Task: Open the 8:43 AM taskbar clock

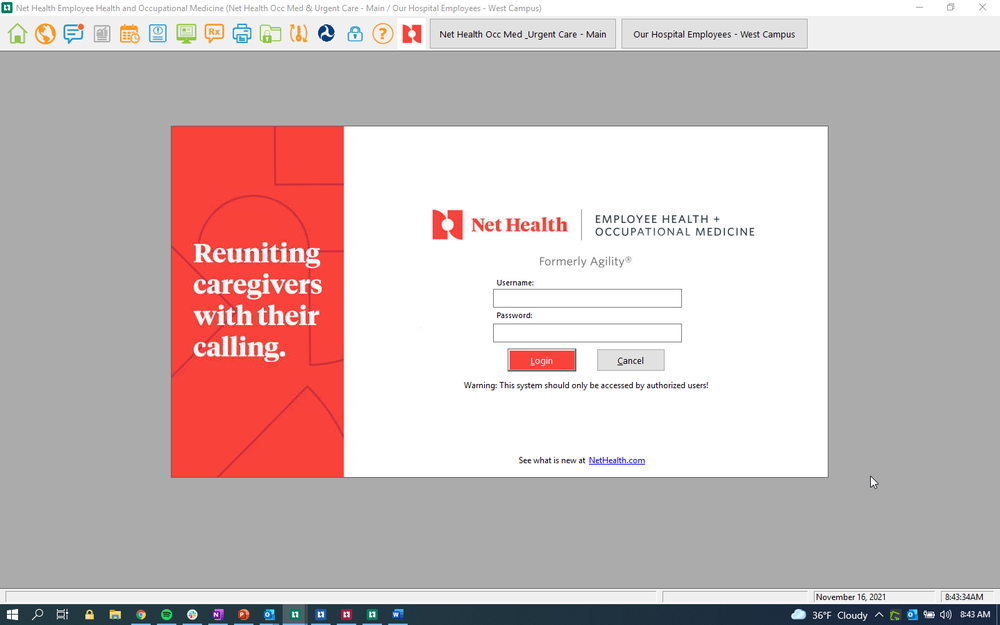Action: click(975, 615)
